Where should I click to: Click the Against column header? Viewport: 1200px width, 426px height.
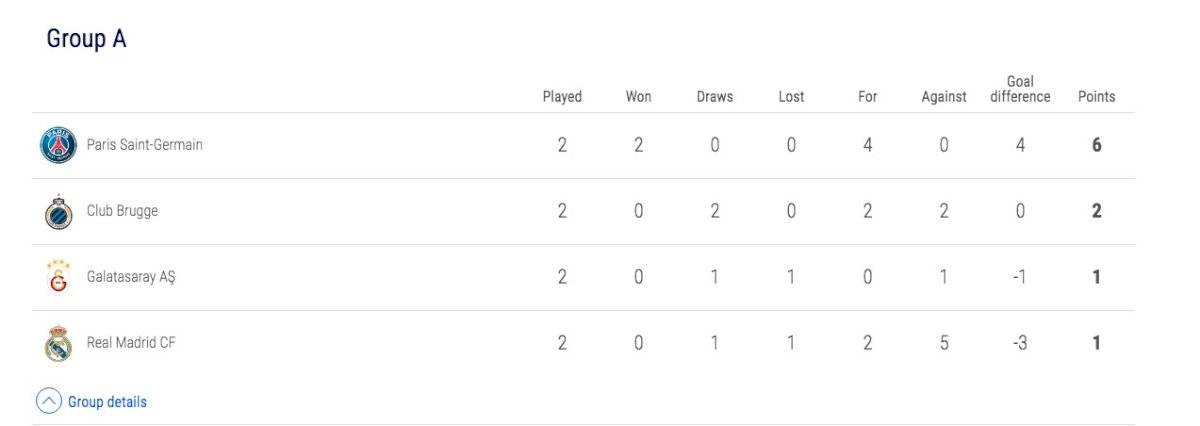(x=944, y=97)
